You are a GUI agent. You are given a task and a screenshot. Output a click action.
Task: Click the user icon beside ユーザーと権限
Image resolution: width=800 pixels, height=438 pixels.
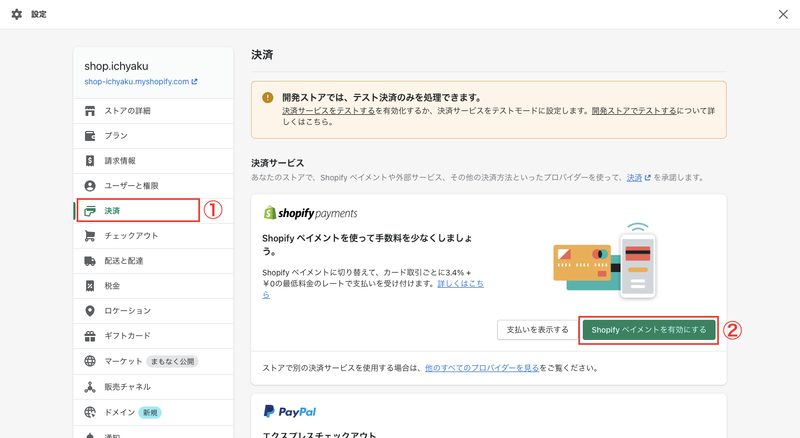(x=90, y=186)
